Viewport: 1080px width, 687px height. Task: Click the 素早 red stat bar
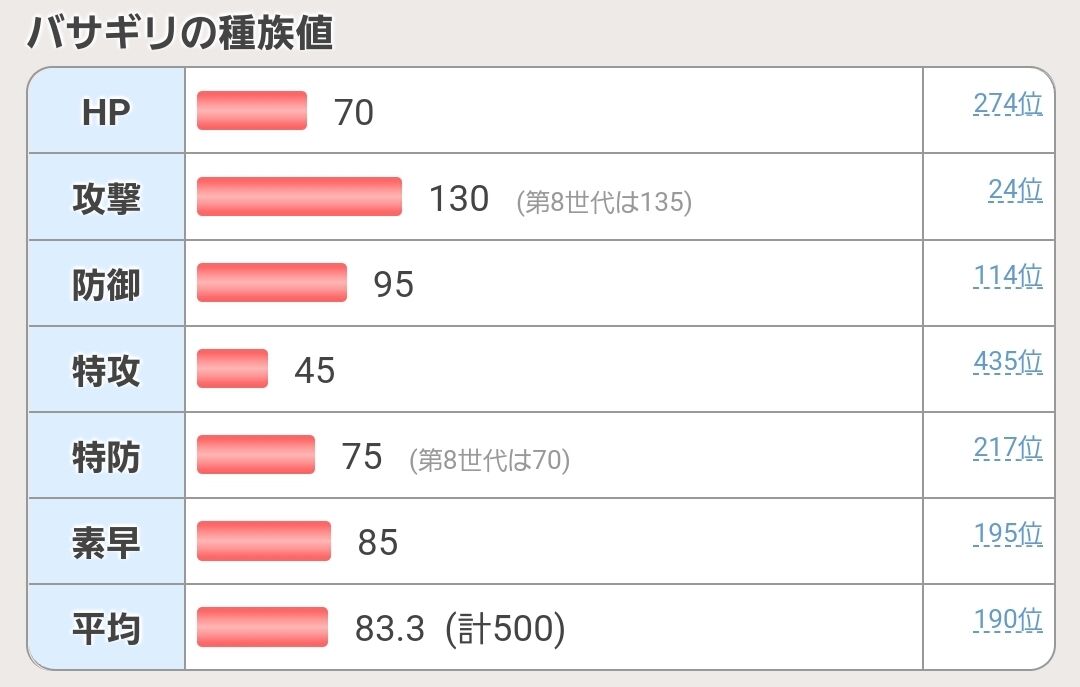click(264, 541)
